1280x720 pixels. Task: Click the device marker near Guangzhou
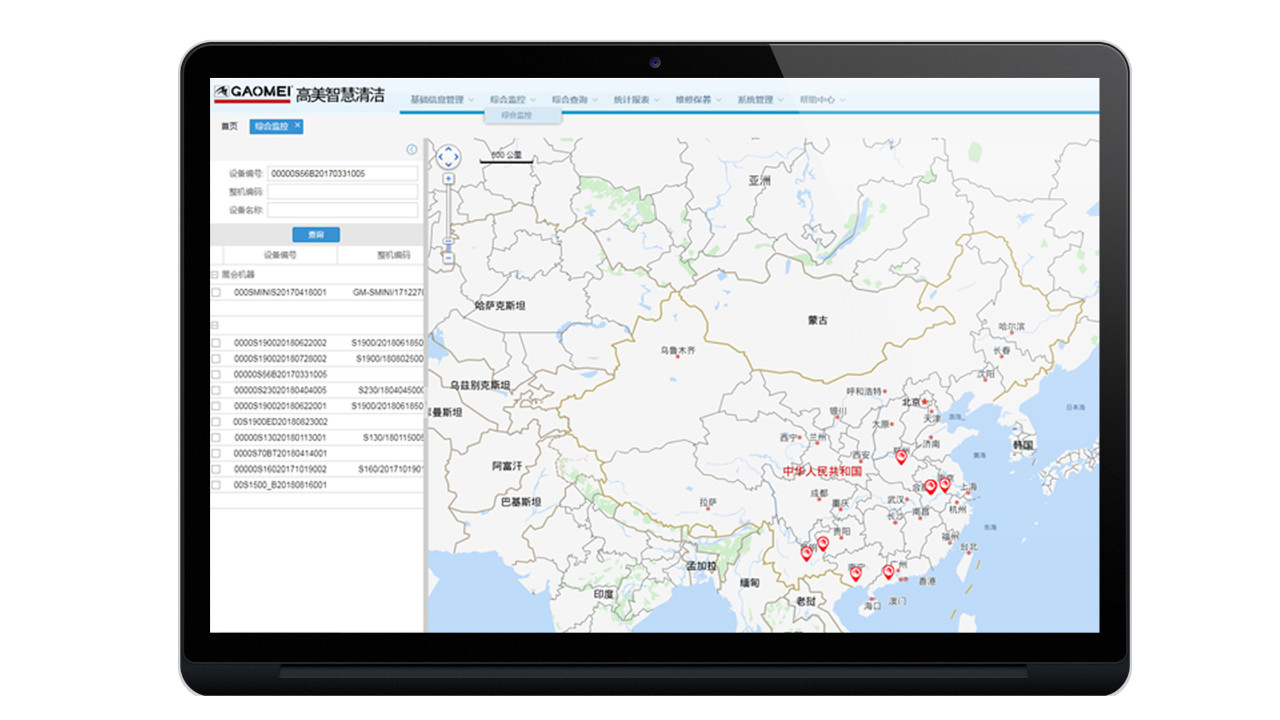click(888, 572)
